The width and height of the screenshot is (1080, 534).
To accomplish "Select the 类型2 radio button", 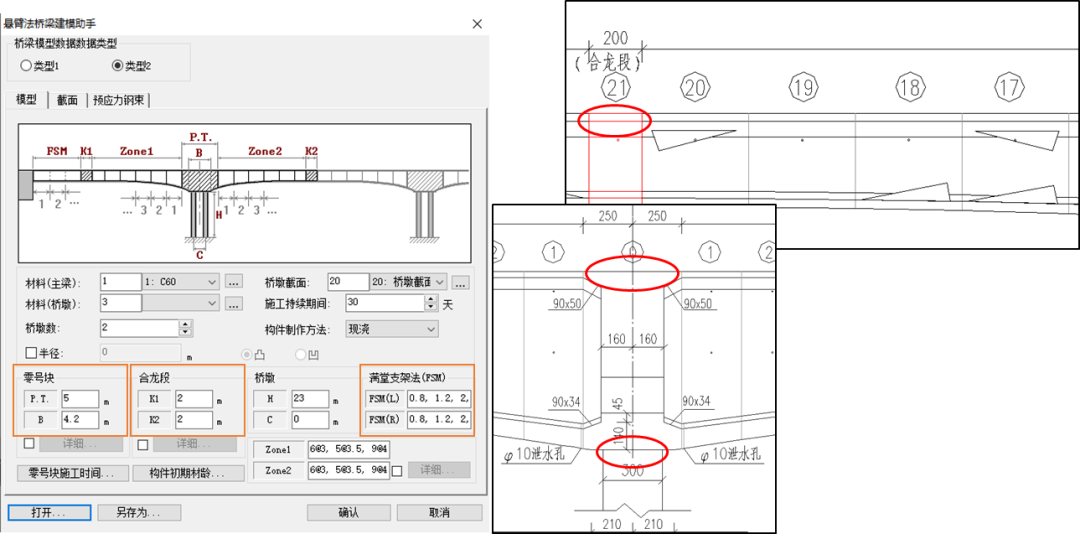I will pos(117,66).
